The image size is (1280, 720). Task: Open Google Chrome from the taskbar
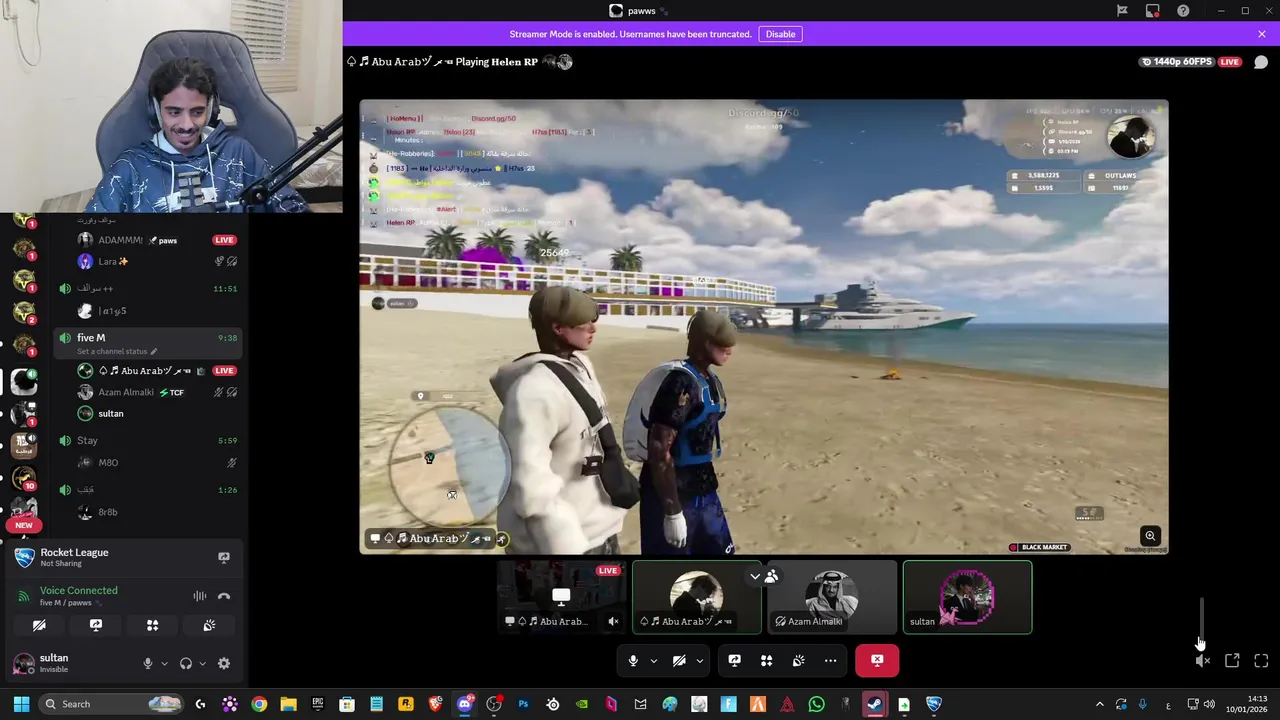[259, 704]
